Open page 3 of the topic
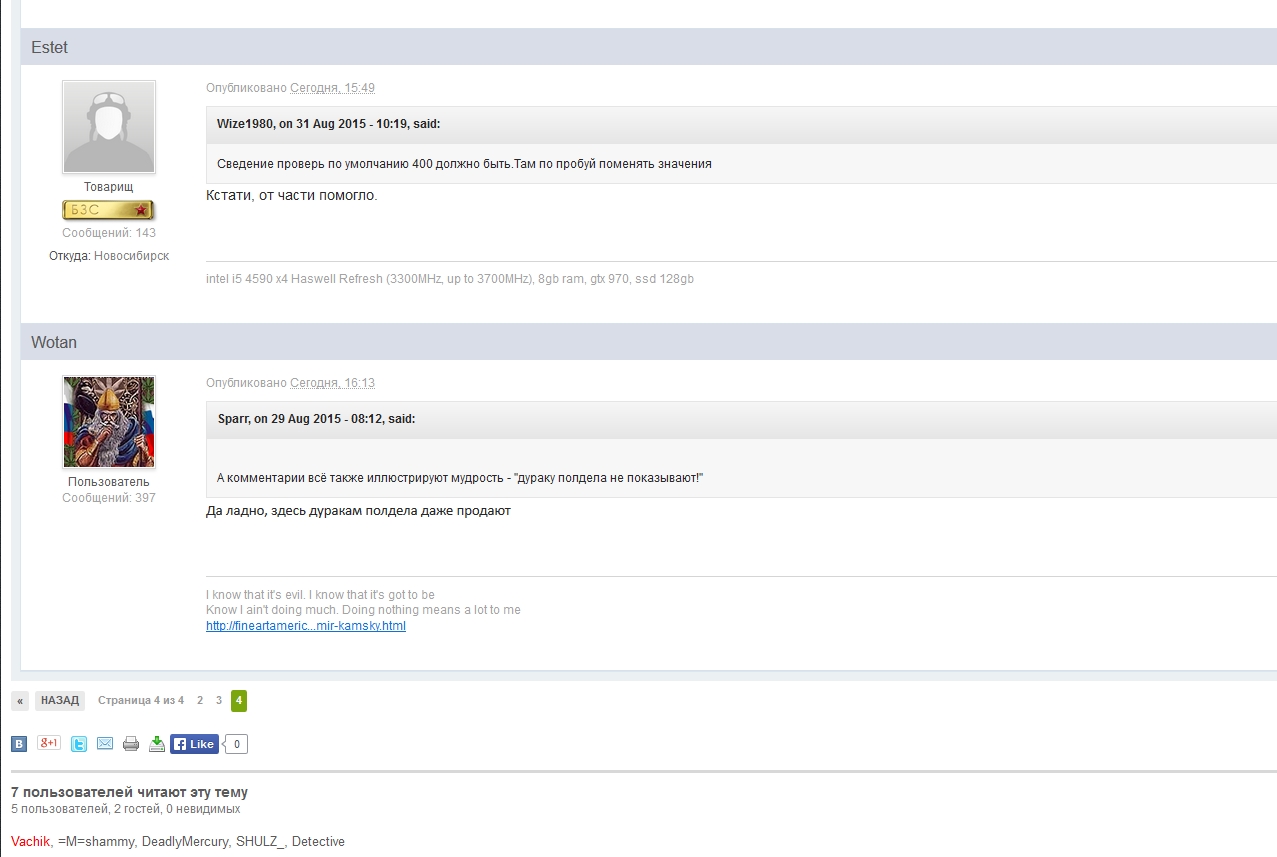 tap(219, 701)
